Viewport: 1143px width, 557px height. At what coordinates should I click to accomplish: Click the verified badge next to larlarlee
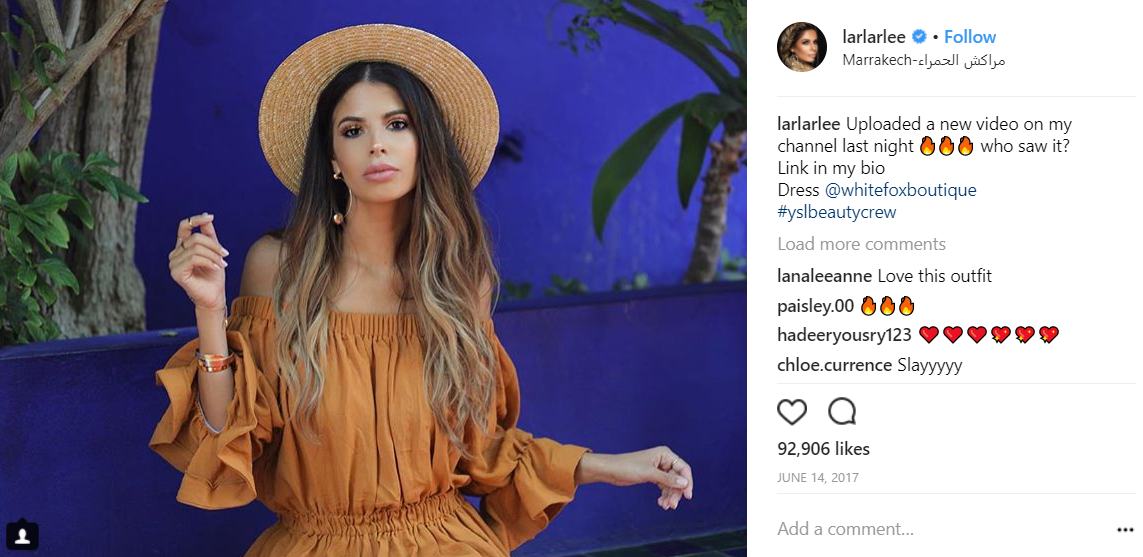point(920,36)
